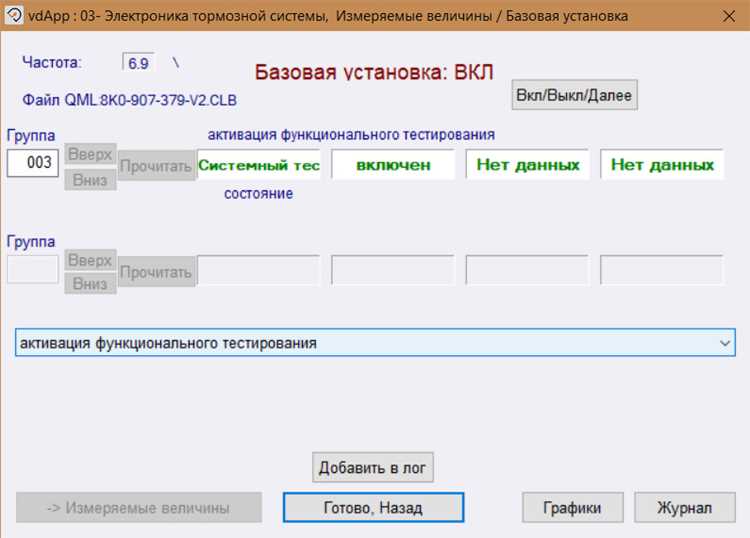Viewport: 750px width, 538px height.
Task: Click the empty second Группа input field
Action: [33, 269]
